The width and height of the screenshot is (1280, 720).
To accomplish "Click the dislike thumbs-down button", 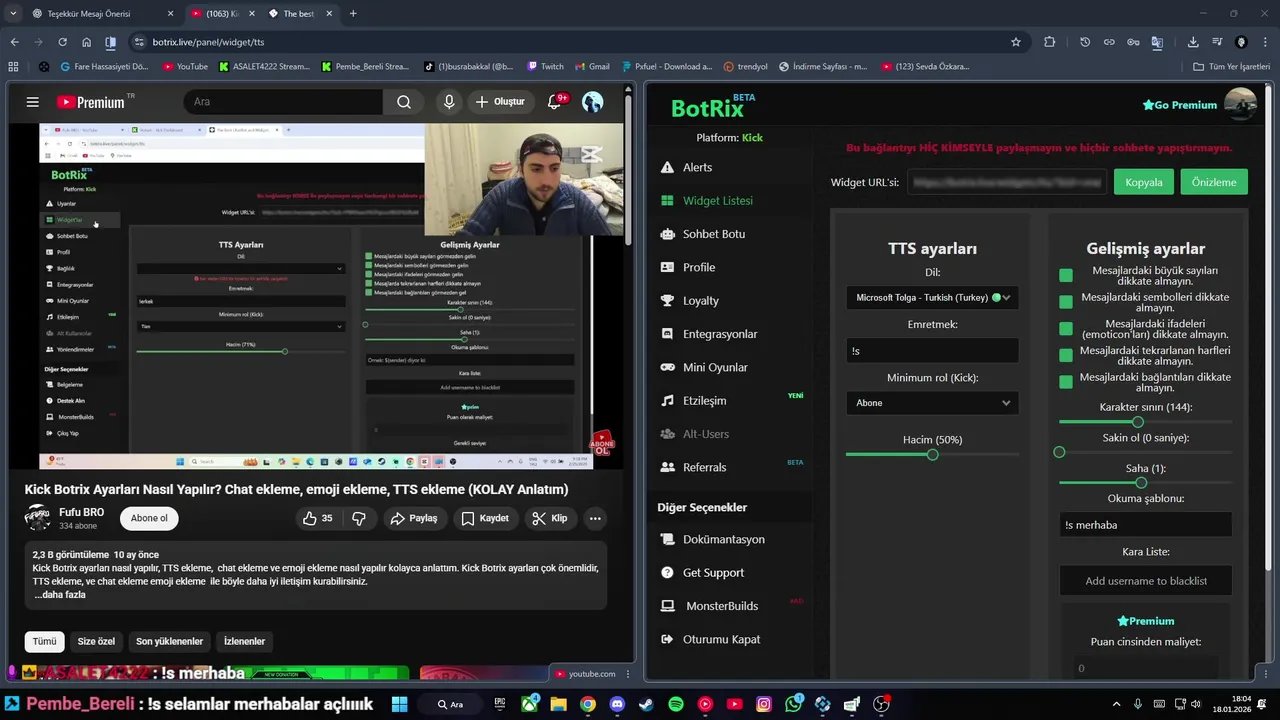I will click(x=359, y=518).
